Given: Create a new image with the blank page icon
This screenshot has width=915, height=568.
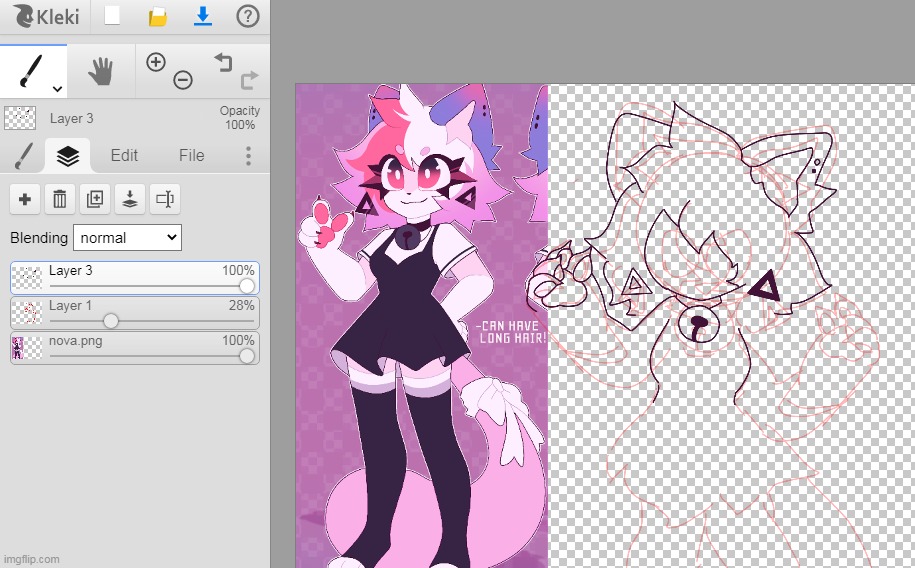Looking at the screenshot, I should point(112,16).
